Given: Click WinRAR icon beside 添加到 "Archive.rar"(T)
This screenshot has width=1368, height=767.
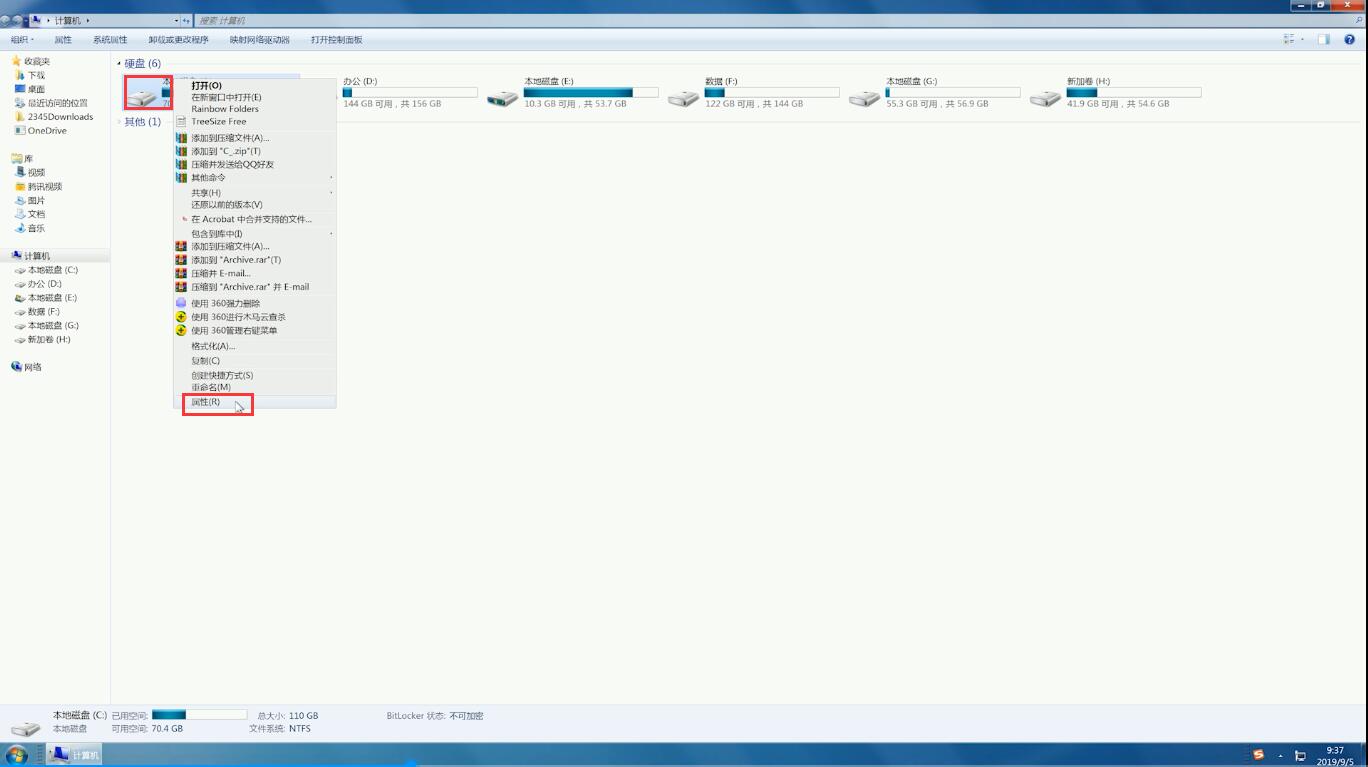Looking at the screenshot, I should click(181, 260).
